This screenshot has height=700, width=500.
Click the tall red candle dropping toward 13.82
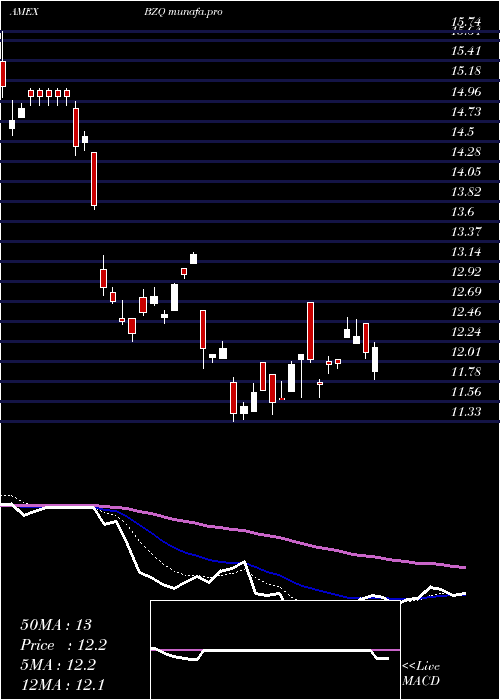tap(94, 179)
